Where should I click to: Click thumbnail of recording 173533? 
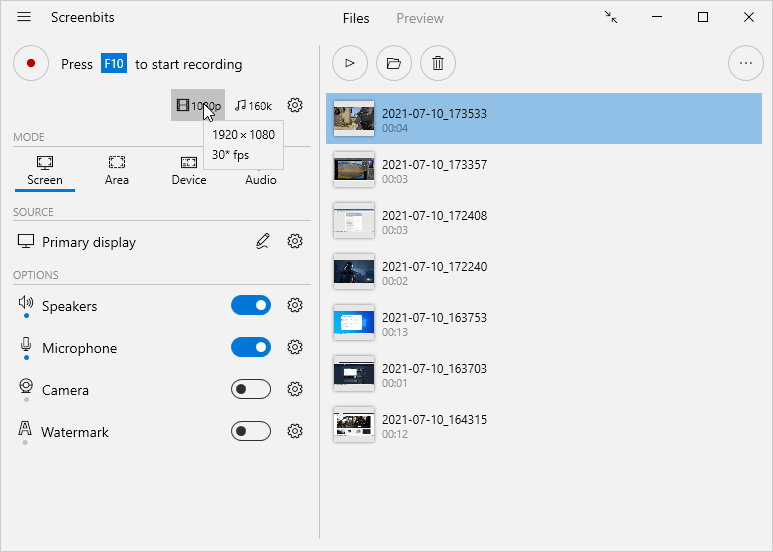[354, 119]
